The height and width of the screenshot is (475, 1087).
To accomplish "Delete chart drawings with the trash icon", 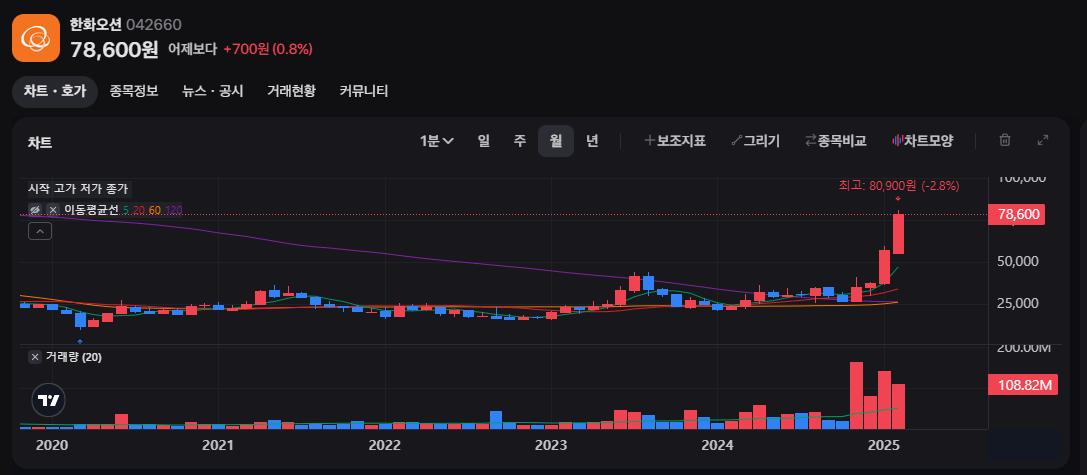I will coord(1005,141).
